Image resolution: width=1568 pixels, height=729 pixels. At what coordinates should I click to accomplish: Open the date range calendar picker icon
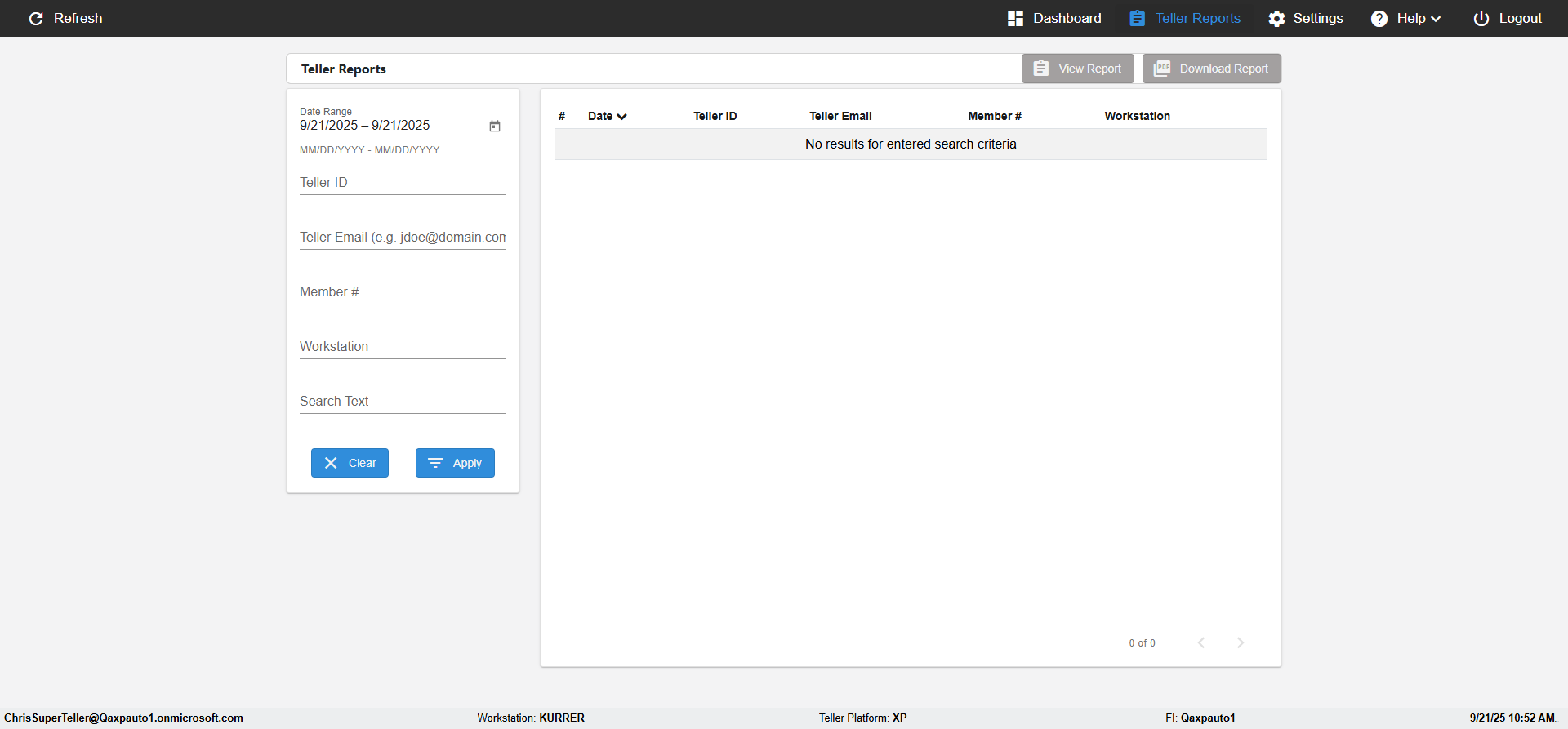[x=495, y=126]
